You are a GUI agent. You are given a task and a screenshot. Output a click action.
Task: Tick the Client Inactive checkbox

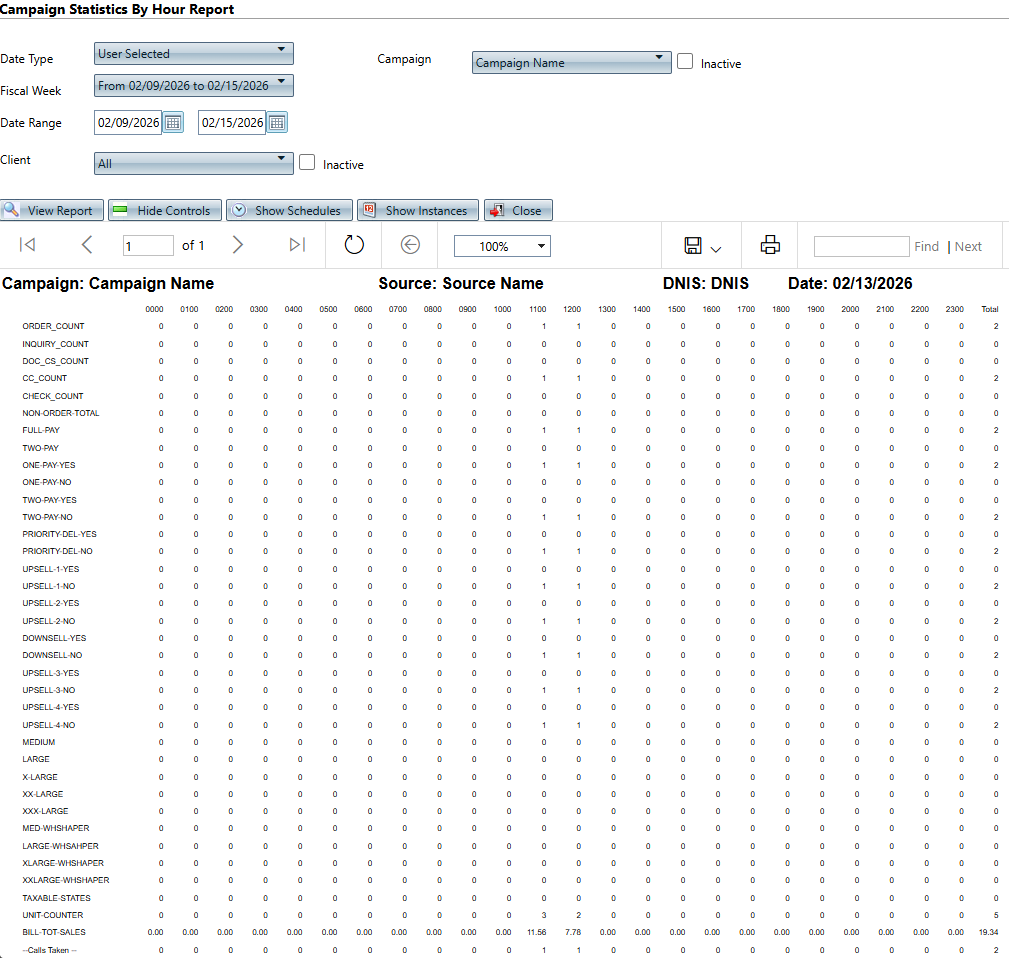point(307,162)
